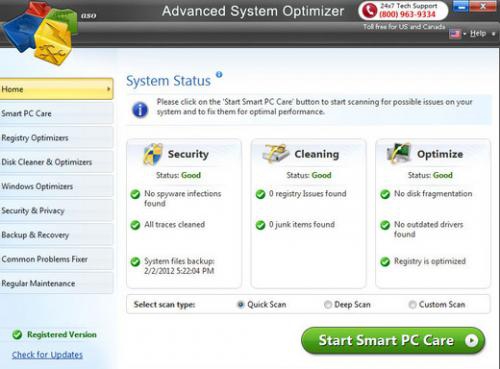This screenshot has width=500, height=369.
Task: Click the Optimize monitor icon
Action: [x=399, y=153]
